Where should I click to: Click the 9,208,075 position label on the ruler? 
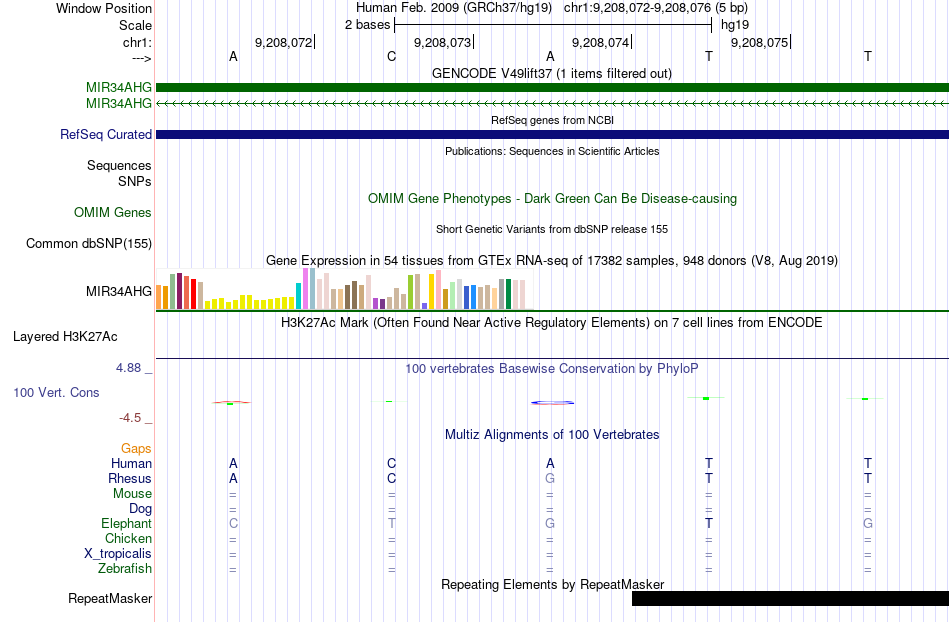pos(759,42)
